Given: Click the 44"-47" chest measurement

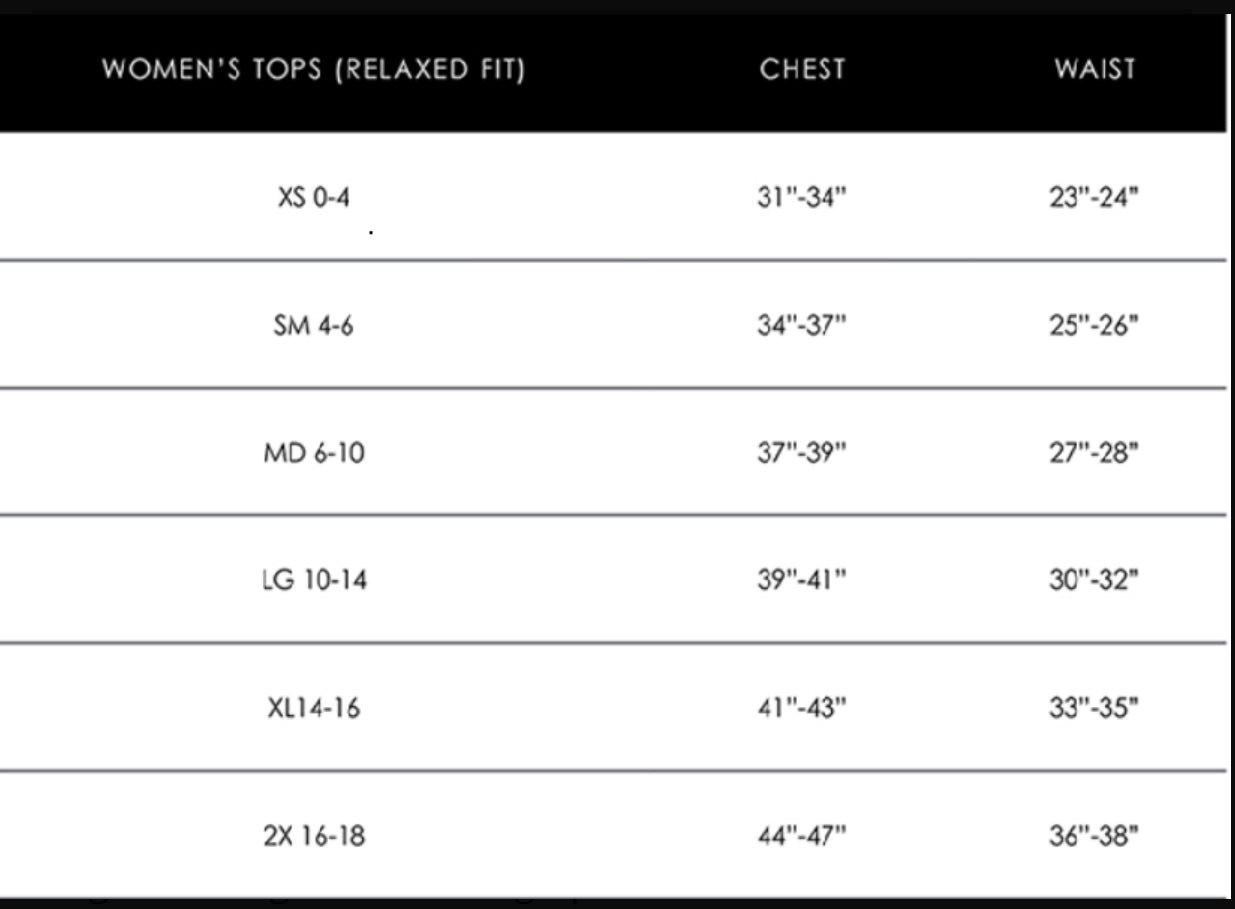Looking at the screenshot, I should click(x=802, y=836).
